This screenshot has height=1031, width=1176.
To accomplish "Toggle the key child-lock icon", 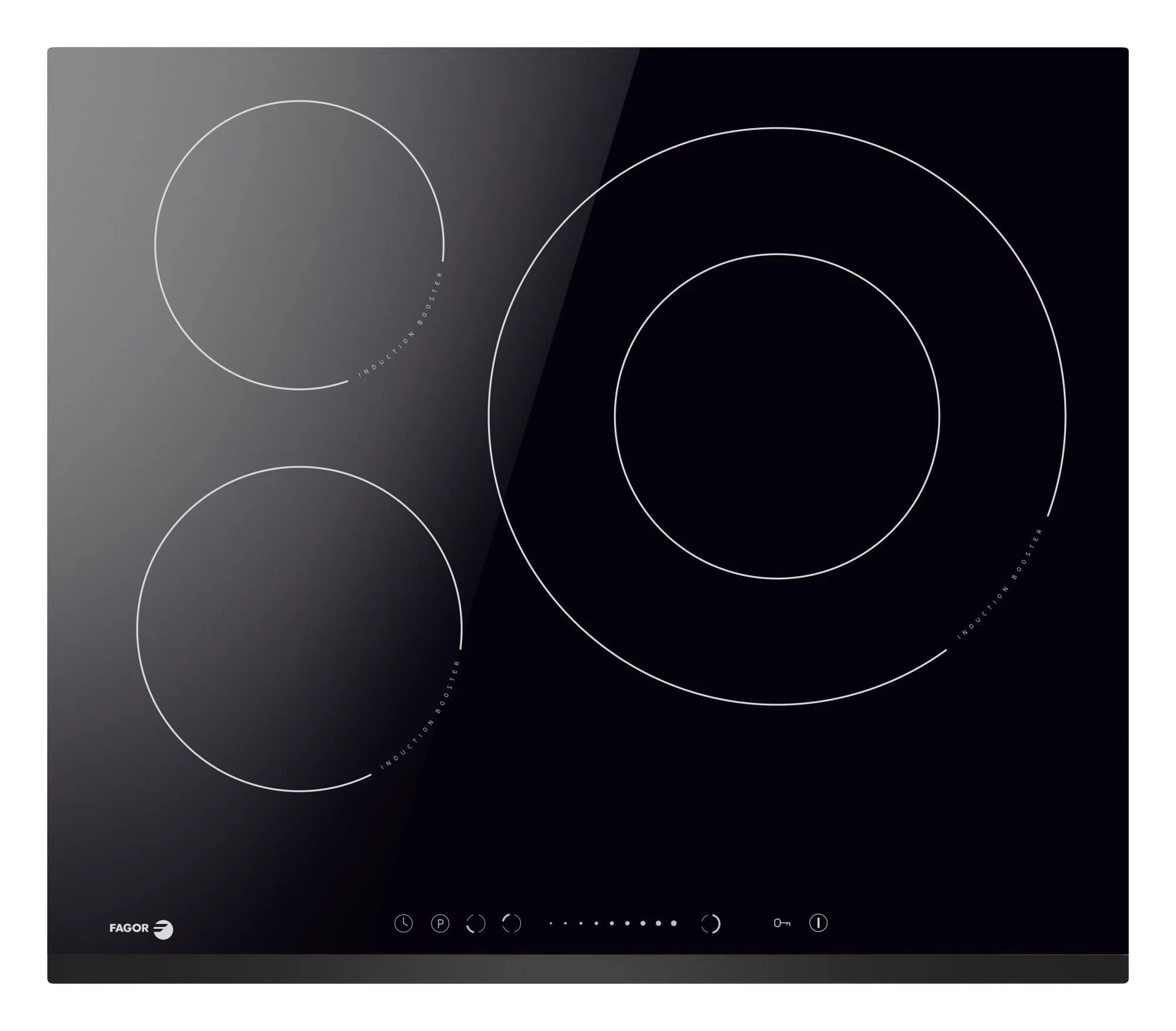I will (781, 923).
